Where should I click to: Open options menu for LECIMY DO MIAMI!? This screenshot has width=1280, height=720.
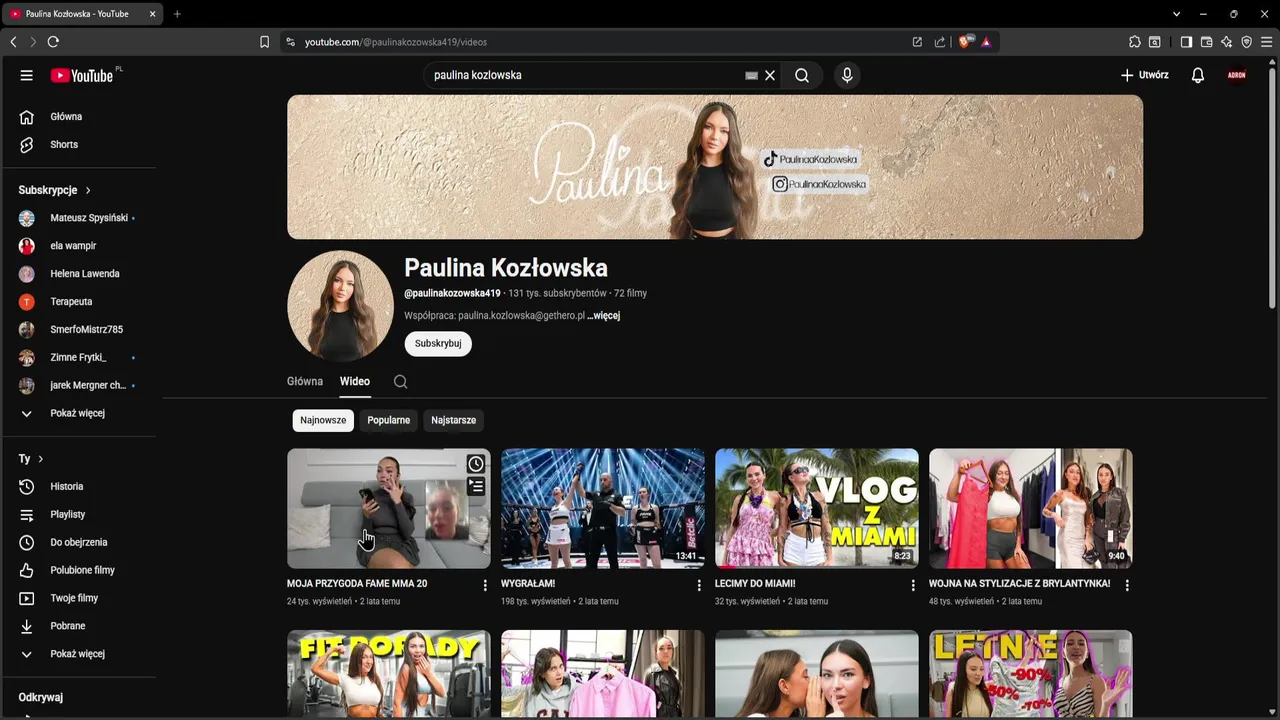(x=913, y=585)
